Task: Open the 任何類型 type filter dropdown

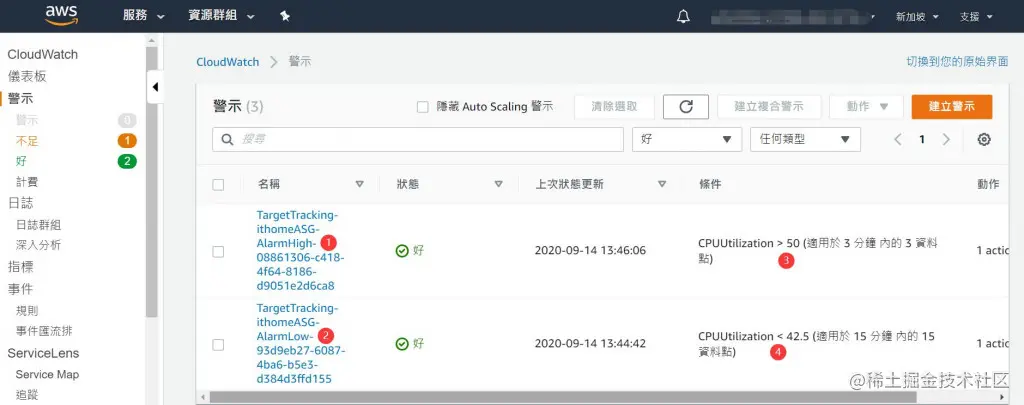Action: pos(805,139)
